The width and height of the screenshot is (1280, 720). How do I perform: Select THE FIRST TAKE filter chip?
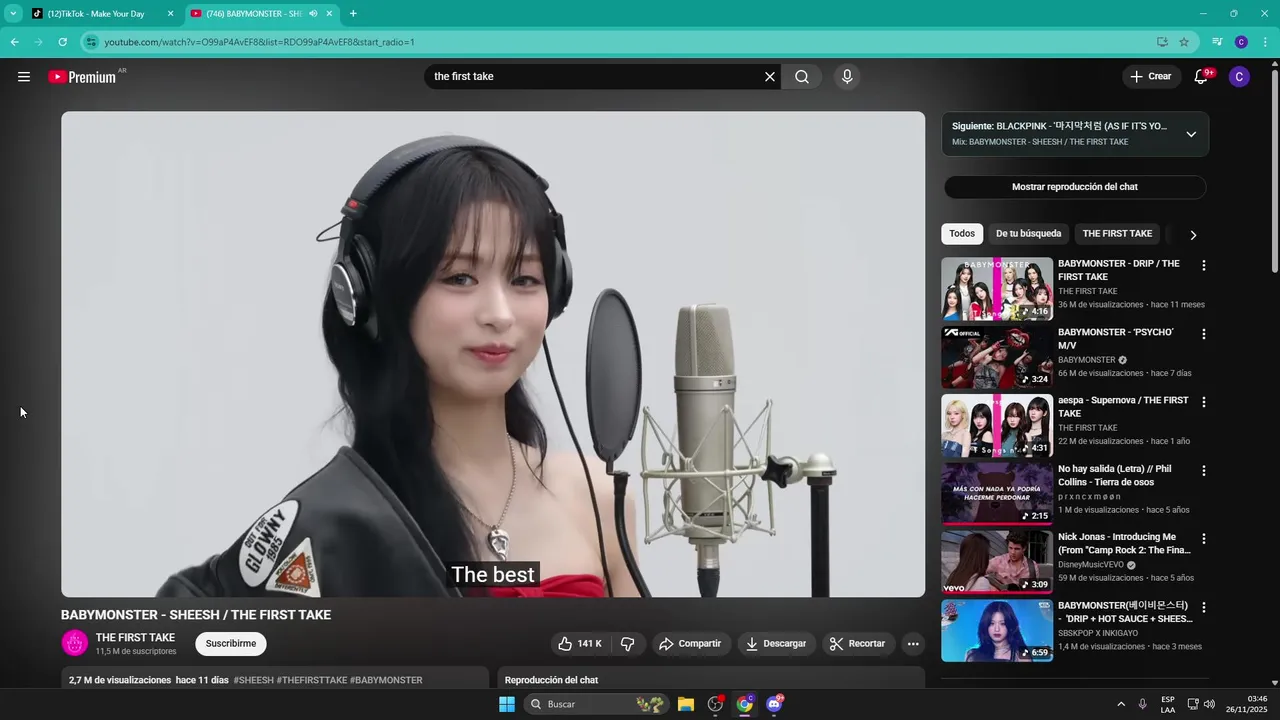pyautogui.click(x=1117, y=234)
